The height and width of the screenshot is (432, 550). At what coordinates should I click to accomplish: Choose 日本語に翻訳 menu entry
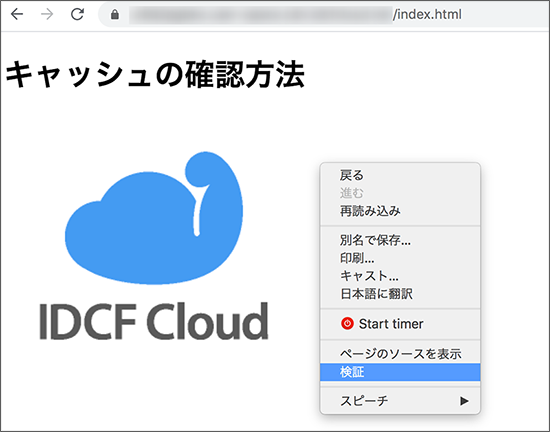(400, 294)
